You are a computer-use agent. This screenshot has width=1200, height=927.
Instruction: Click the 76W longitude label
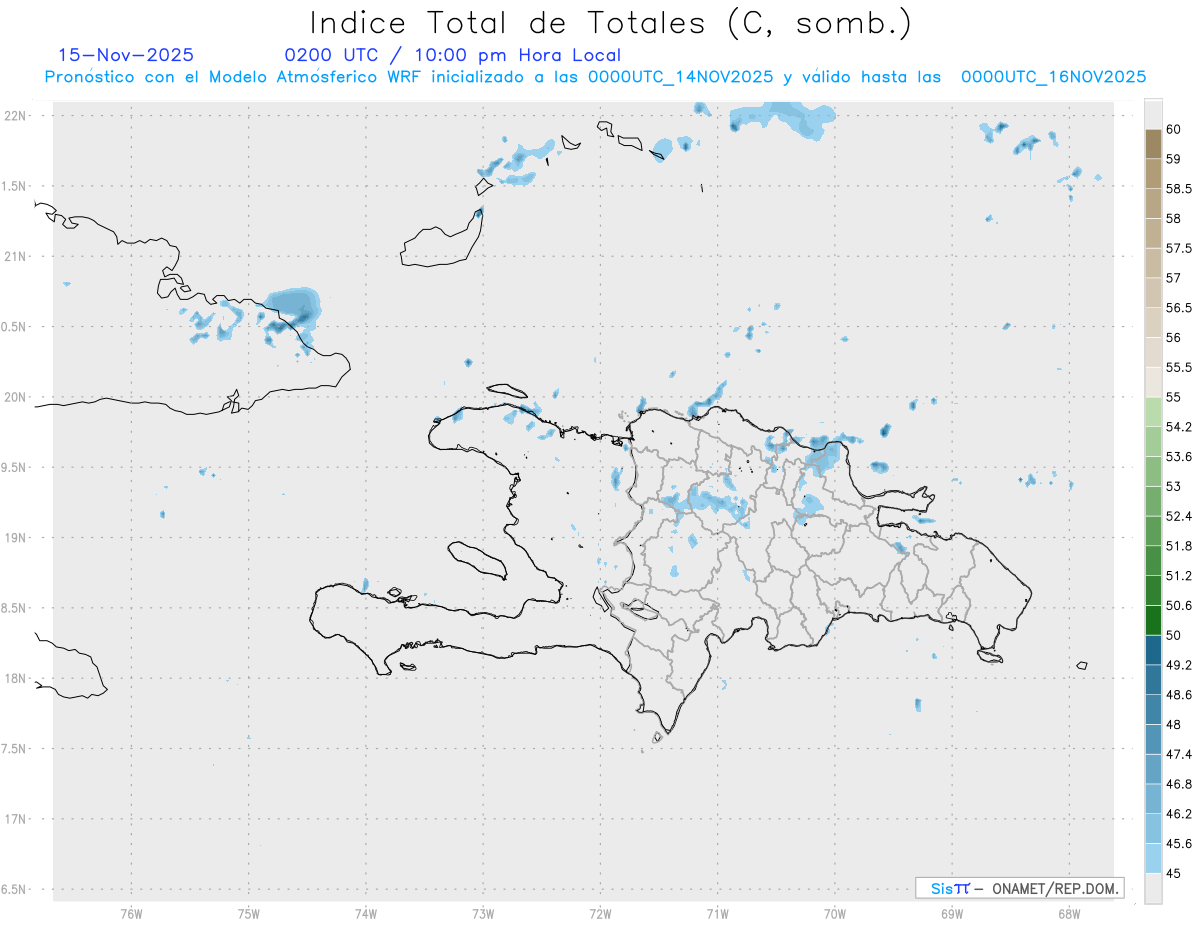pos(131,913)
